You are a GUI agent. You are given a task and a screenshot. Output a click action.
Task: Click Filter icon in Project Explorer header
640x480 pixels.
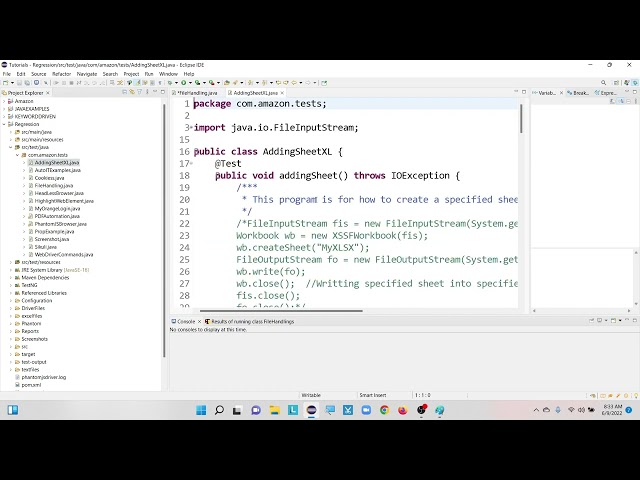tap(140, 93)
